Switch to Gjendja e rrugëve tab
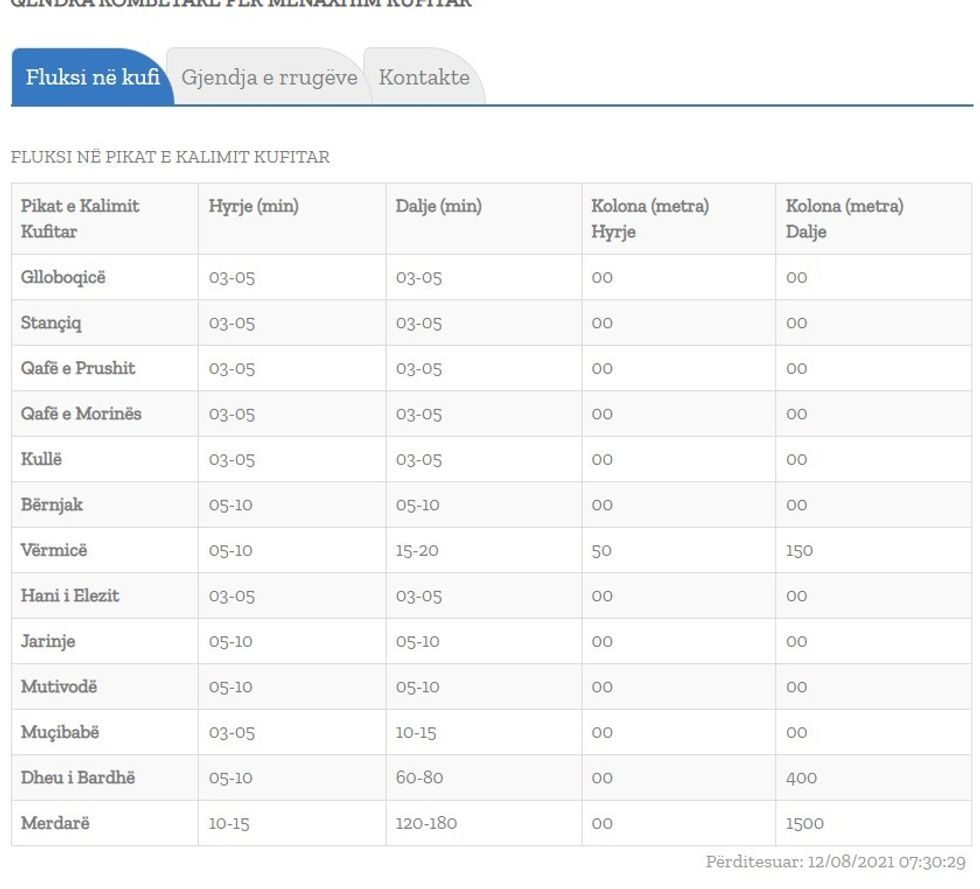 (269, 78)
